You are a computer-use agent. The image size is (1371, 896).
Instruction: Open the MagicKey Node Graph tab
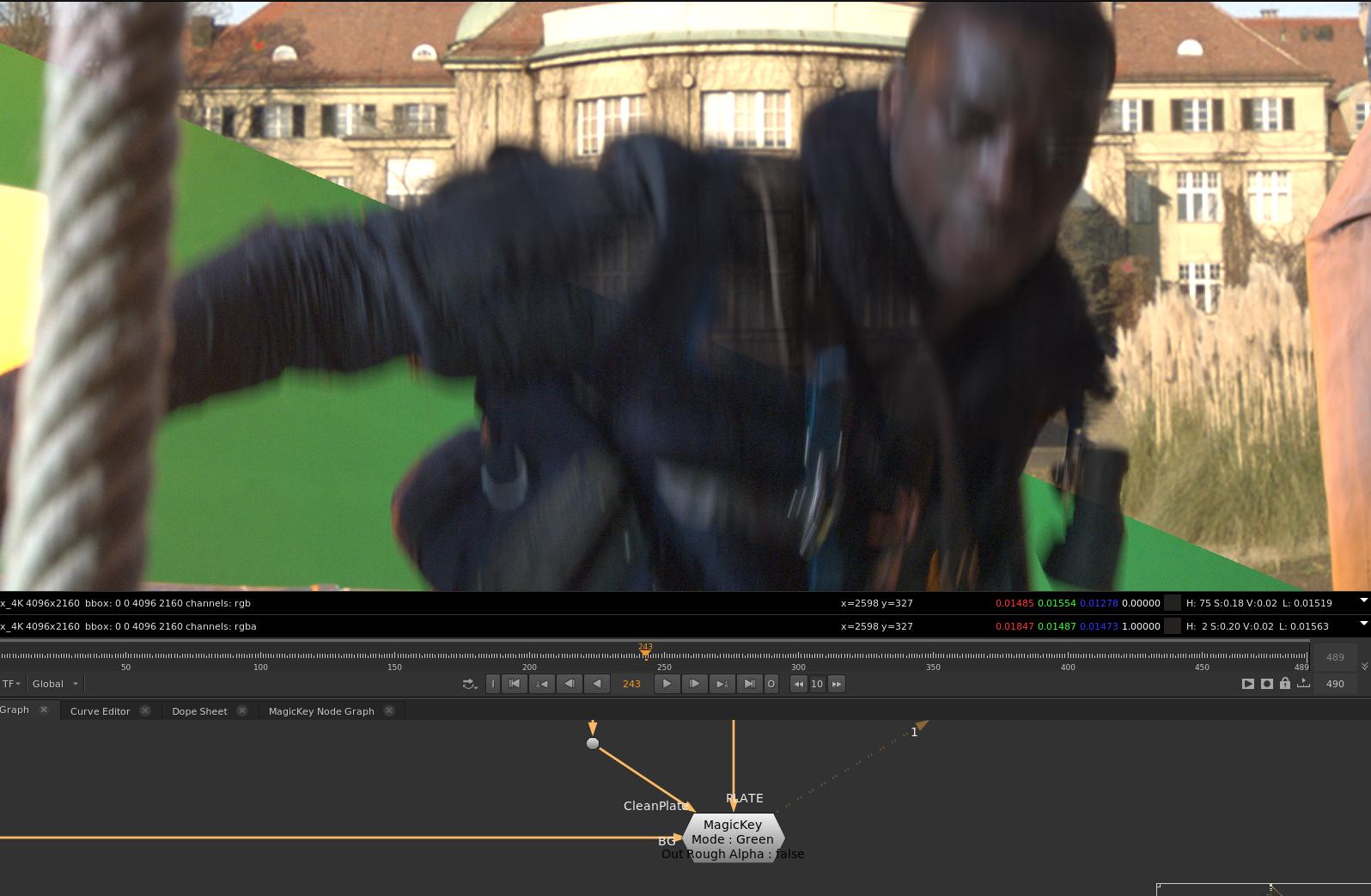(x=321, y=711)
